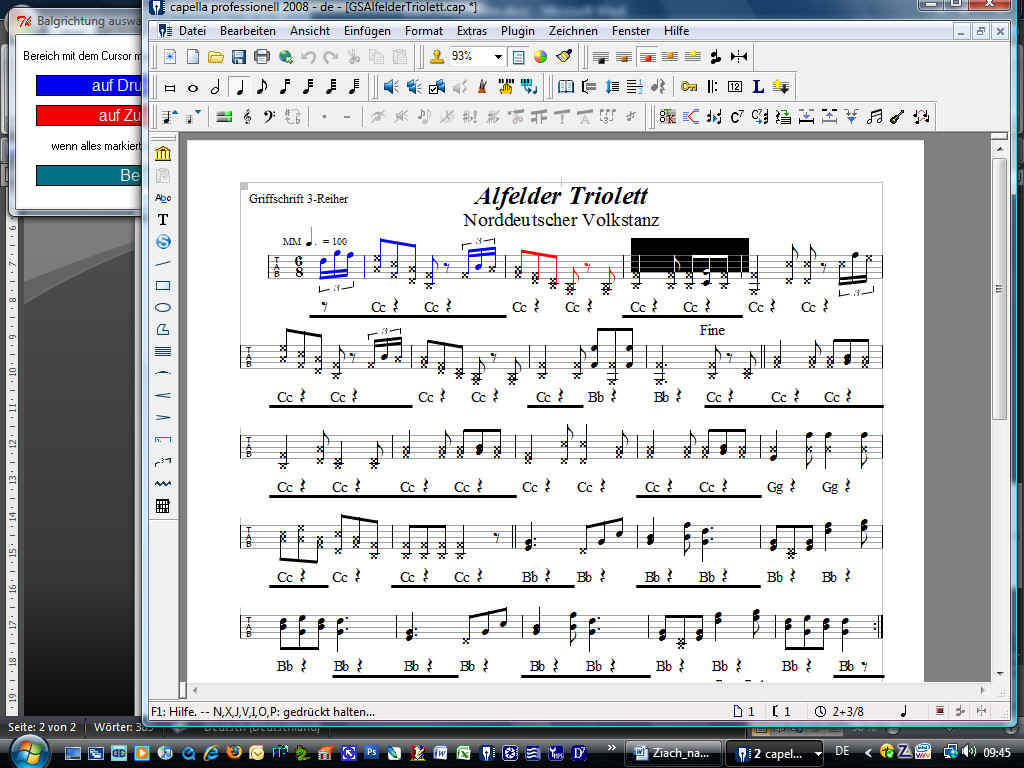Click the print icon in toolbar
Screen dimensions: 1024x768
pos(262,57)
